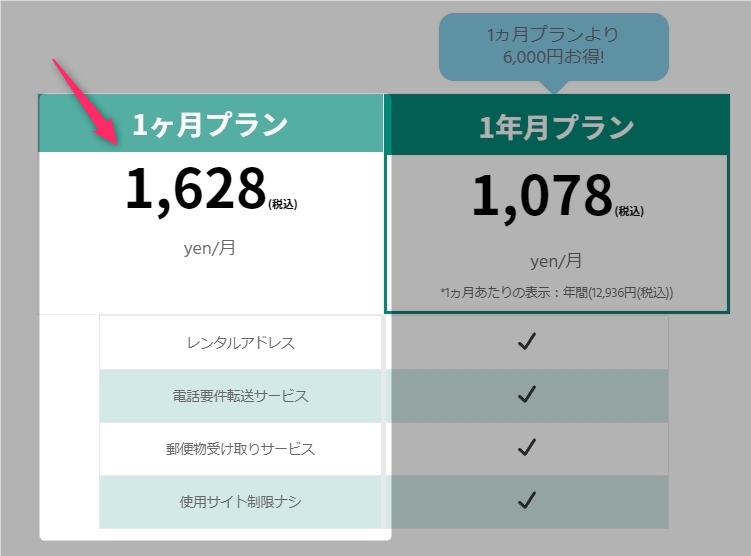This screenshot has height=556, width=751.
Task: Click the checkmark for 使用サイト制限ナシ
Action: tap(527, 500)
